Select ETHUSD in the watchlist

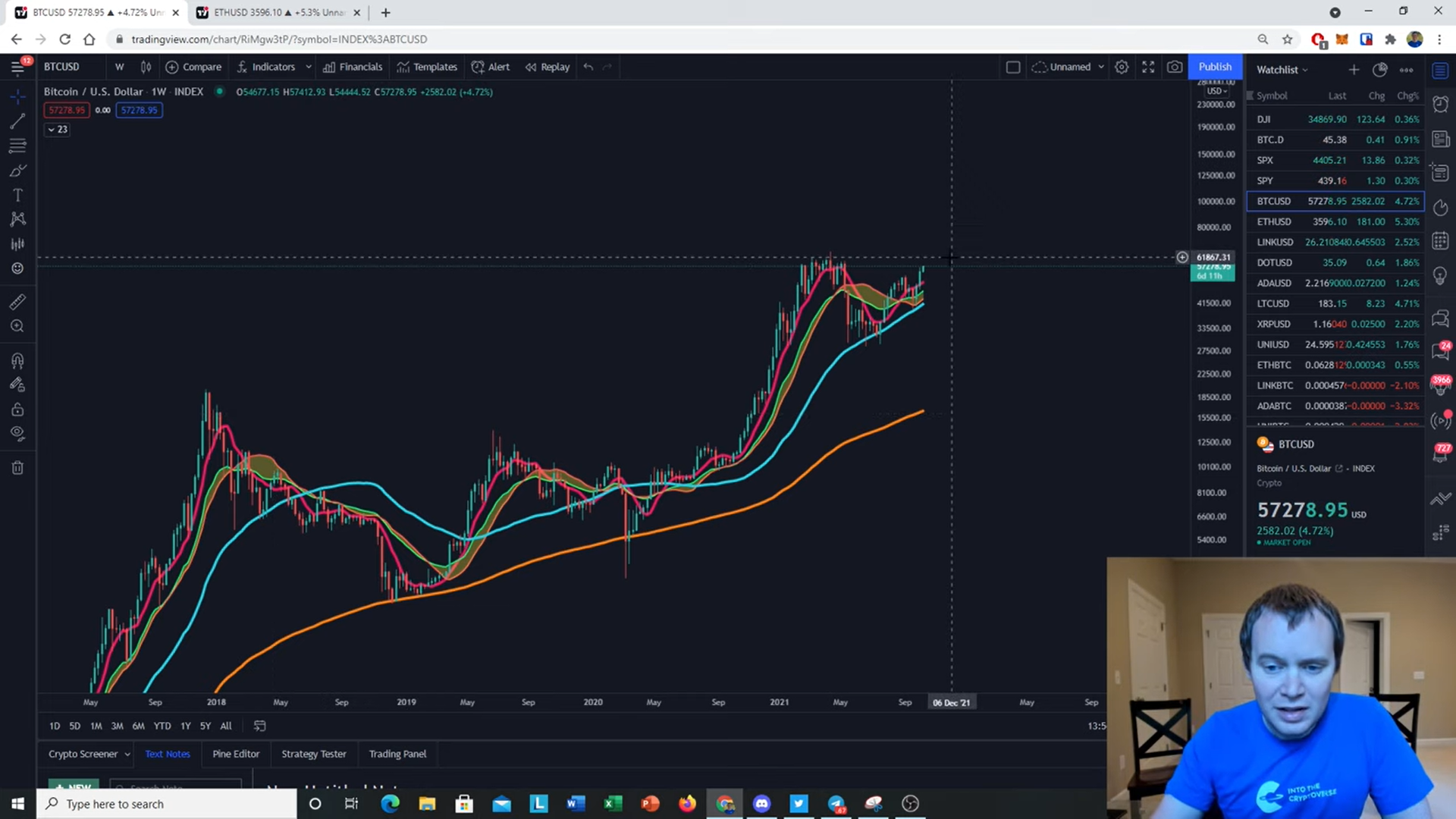tap(1336, 221)
